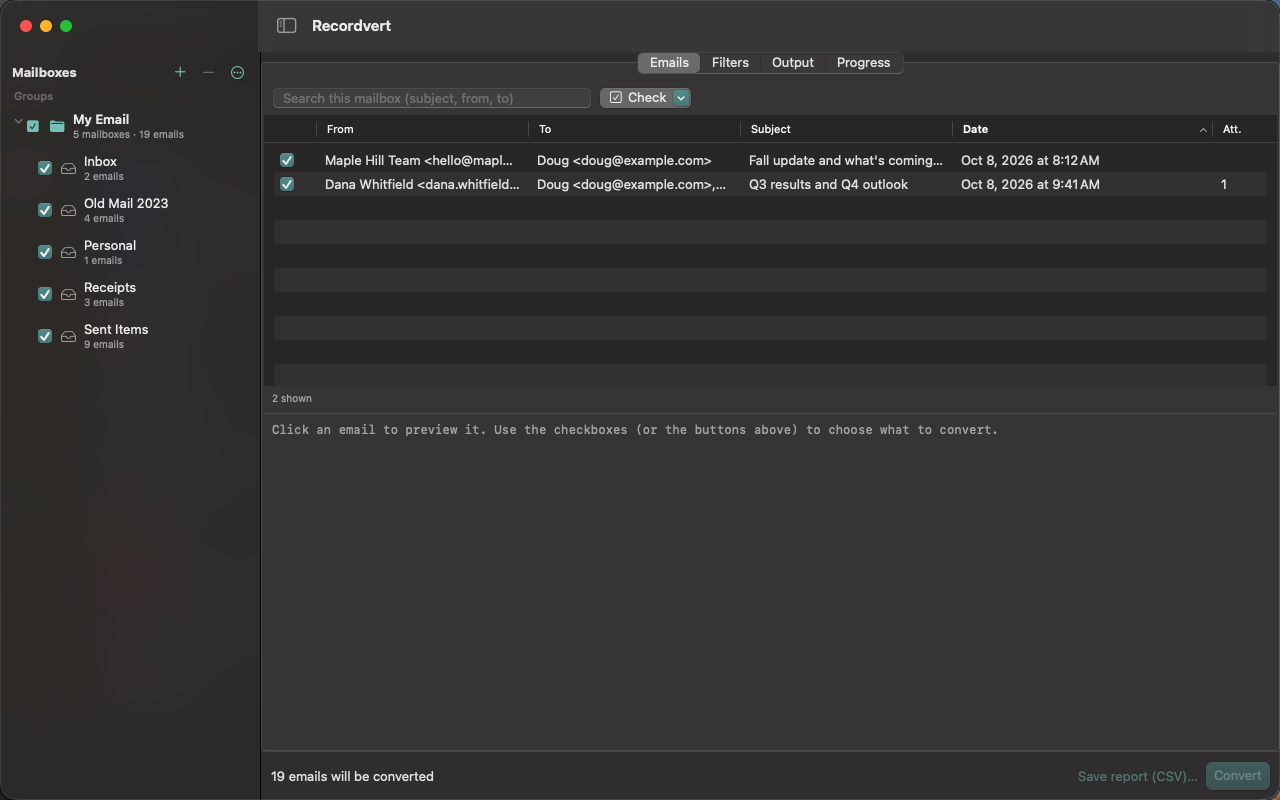Screen dimensions: 1280x800
Task: Sort by the From column header
Action: (x=421, y=129)
